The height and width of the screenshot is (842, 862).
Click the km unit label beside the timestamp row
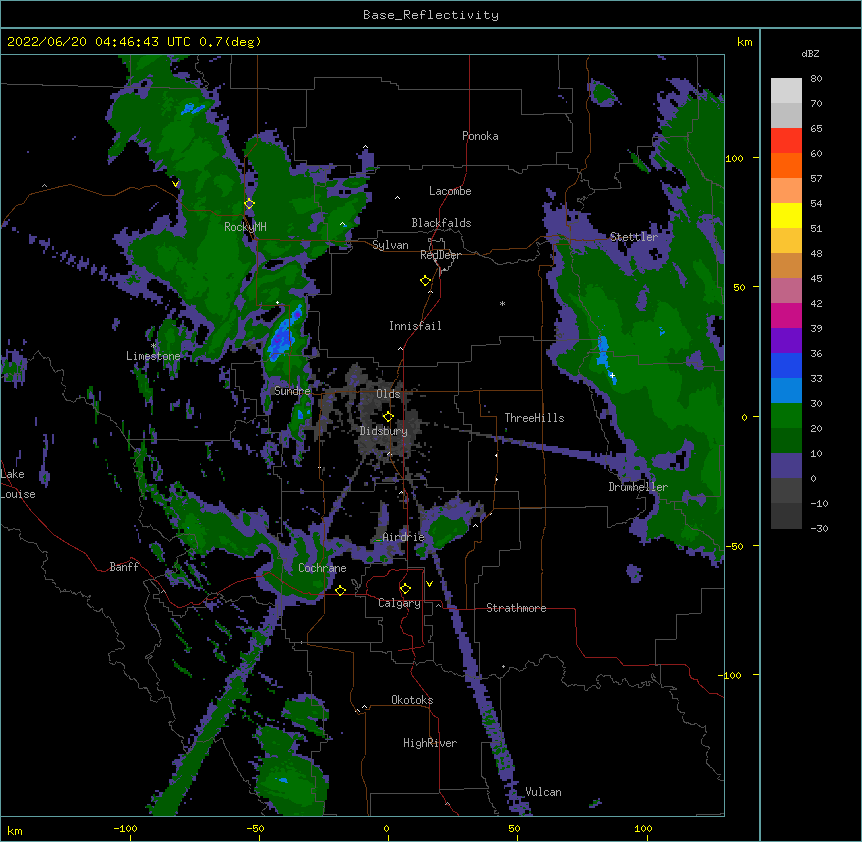coord(745,42)
